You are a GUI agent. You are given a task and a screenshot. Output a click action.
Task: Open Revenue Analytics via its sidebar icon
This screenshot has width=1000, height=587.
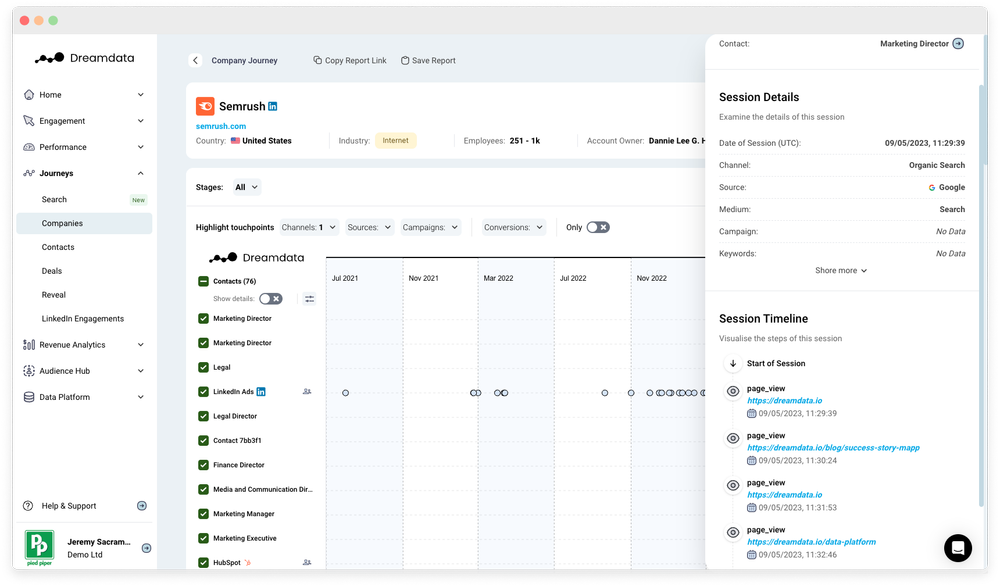click(x=30, y=344)
